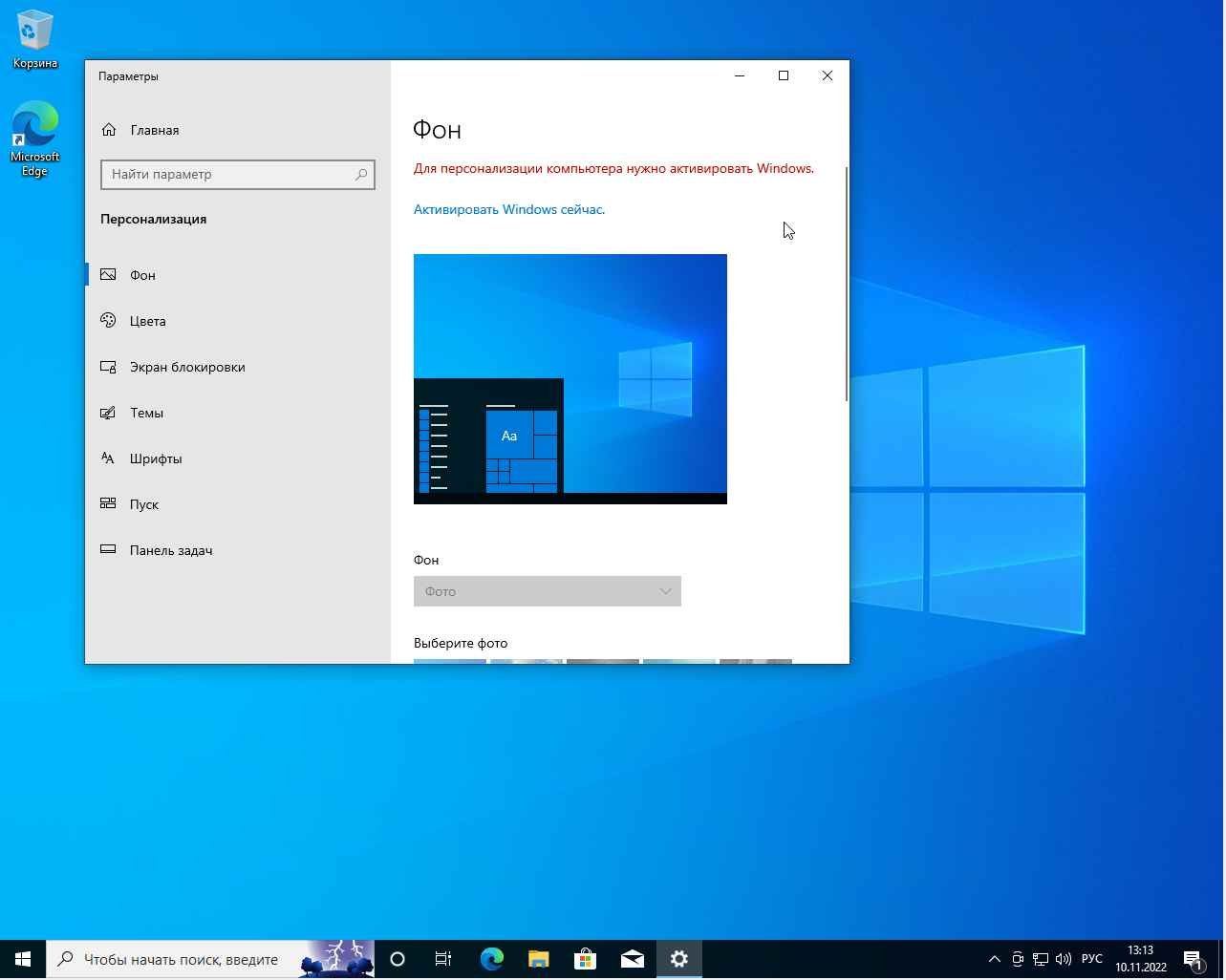Open Корзина recycle bin on desktop
The height and width of the screenshot is (980, 1226).
[35, 40]
